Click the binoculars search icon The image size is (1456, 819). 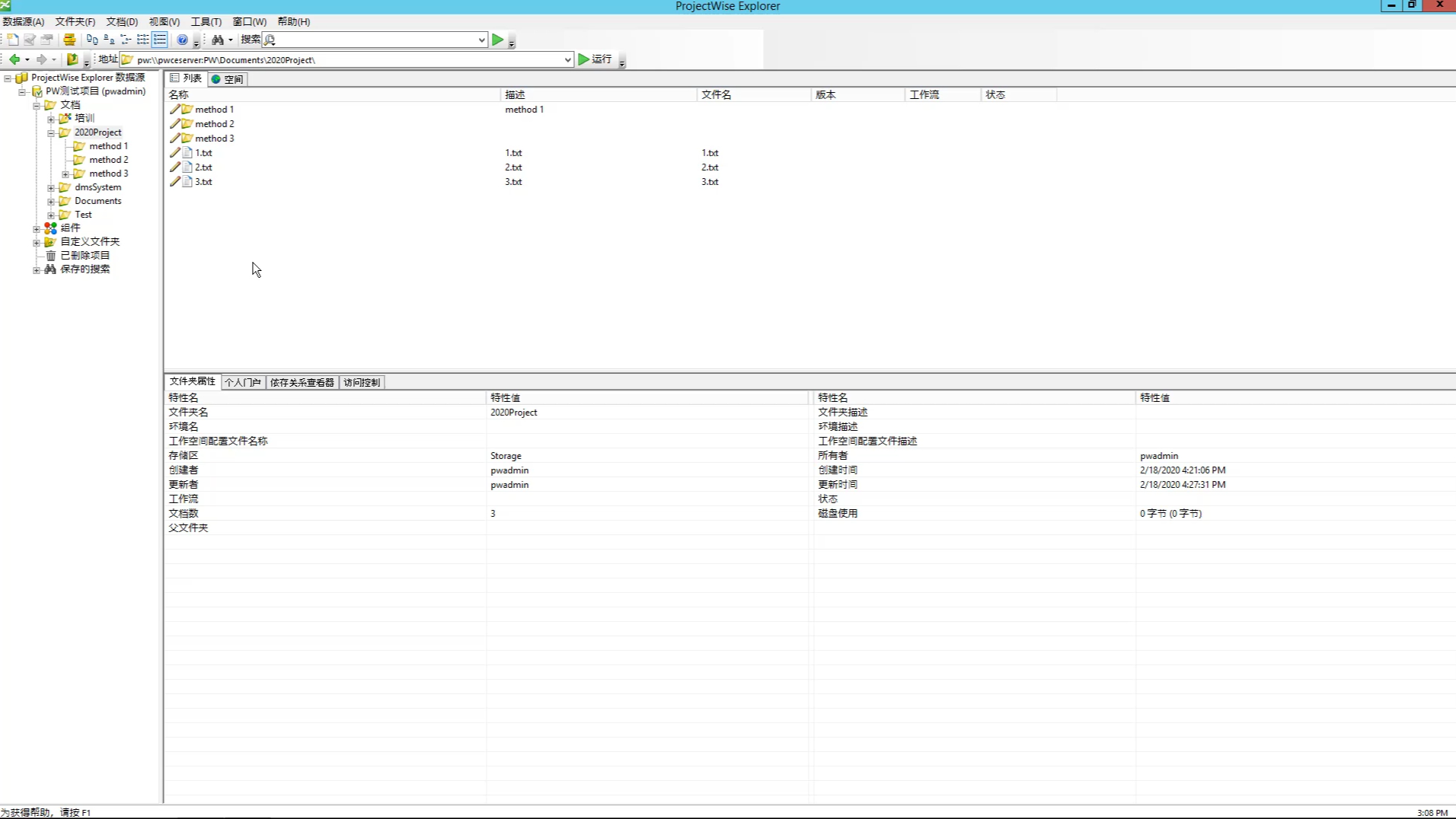point(218,40)
